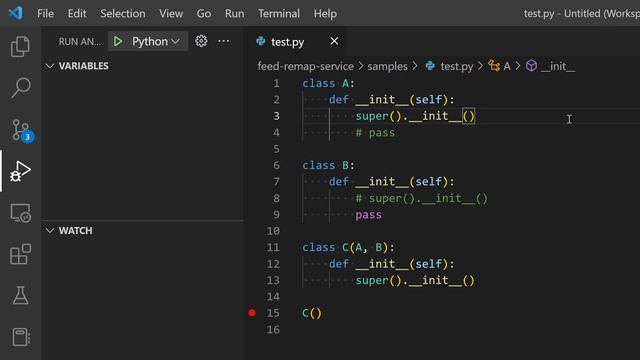Click line number 1 in gutter
640x360 pixels.
pyautogui.click(x=276, y=83)
